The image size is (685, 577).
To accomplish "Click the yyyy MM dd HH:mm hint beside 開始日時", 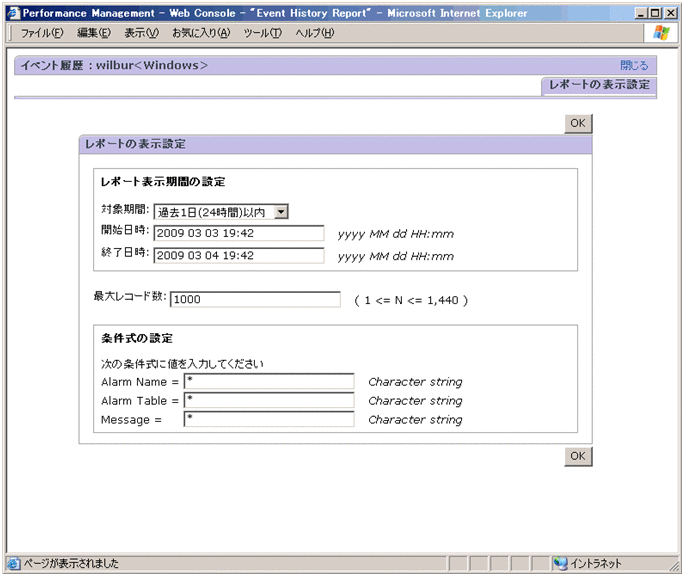I will click(x=396, y=235).
